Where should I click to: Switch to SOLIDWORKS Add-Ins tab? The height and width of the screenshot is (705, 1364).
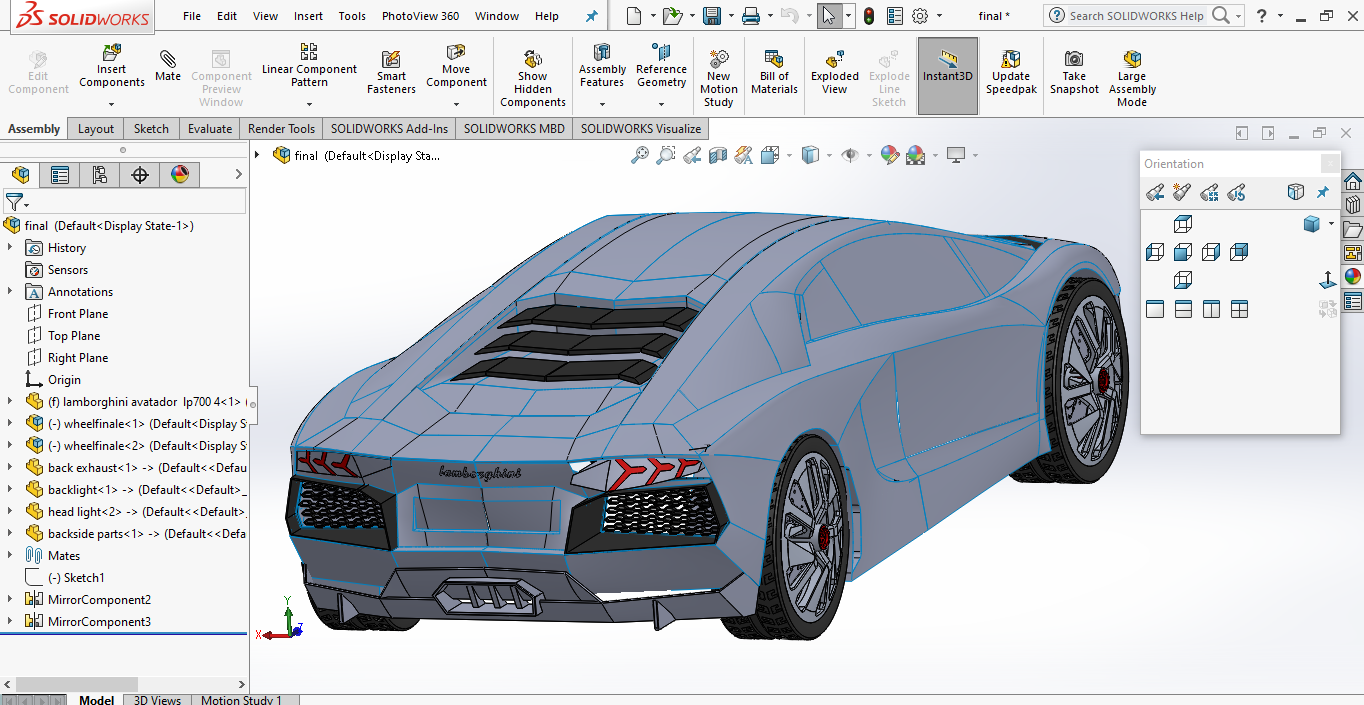[x=389, y=128]
